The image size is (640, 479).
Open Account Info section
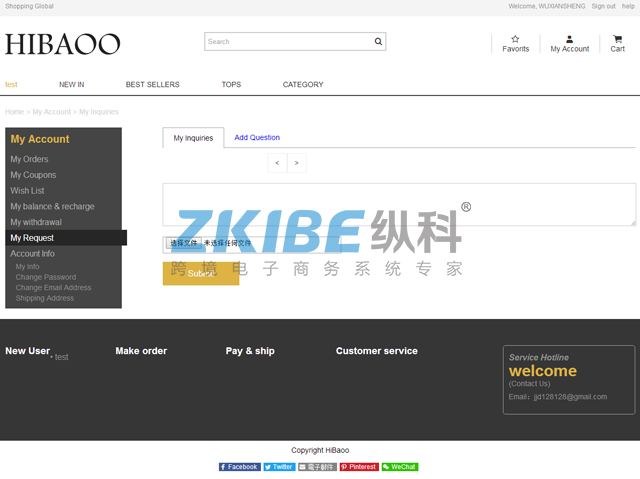tap(32, 254)
